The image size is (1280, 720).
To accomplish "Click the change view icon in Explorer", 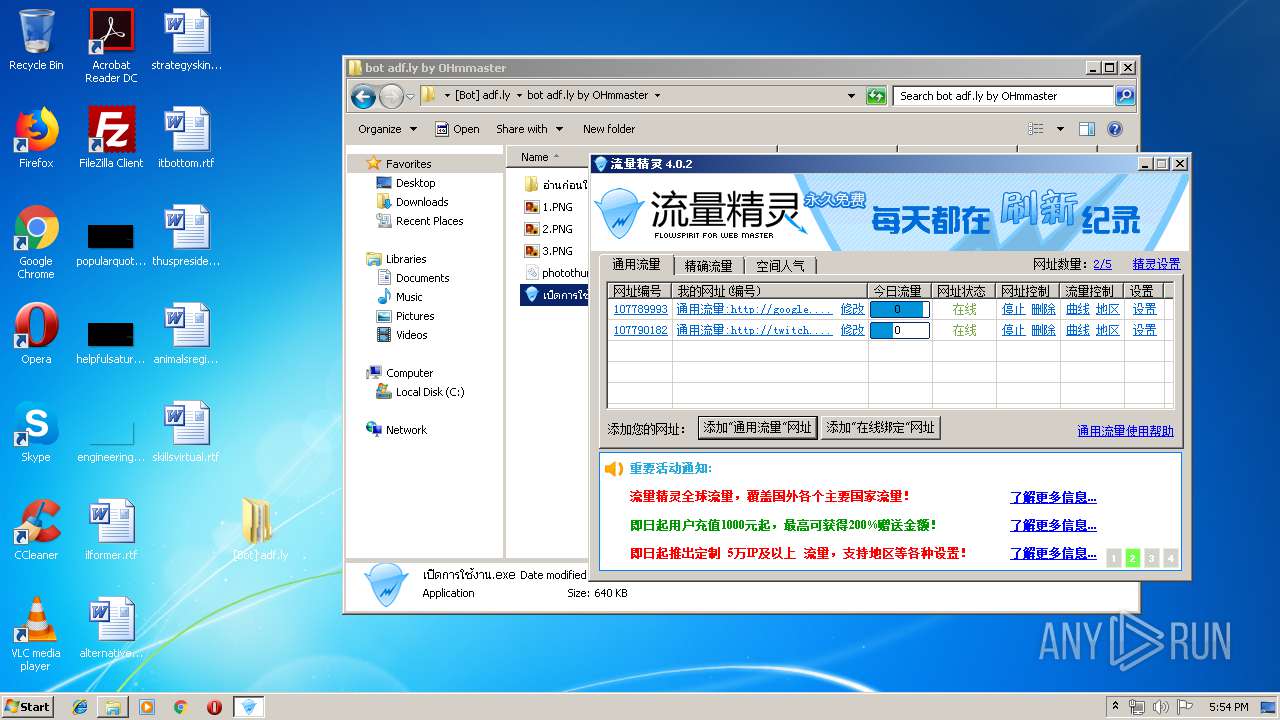I will coord(1036,129).
